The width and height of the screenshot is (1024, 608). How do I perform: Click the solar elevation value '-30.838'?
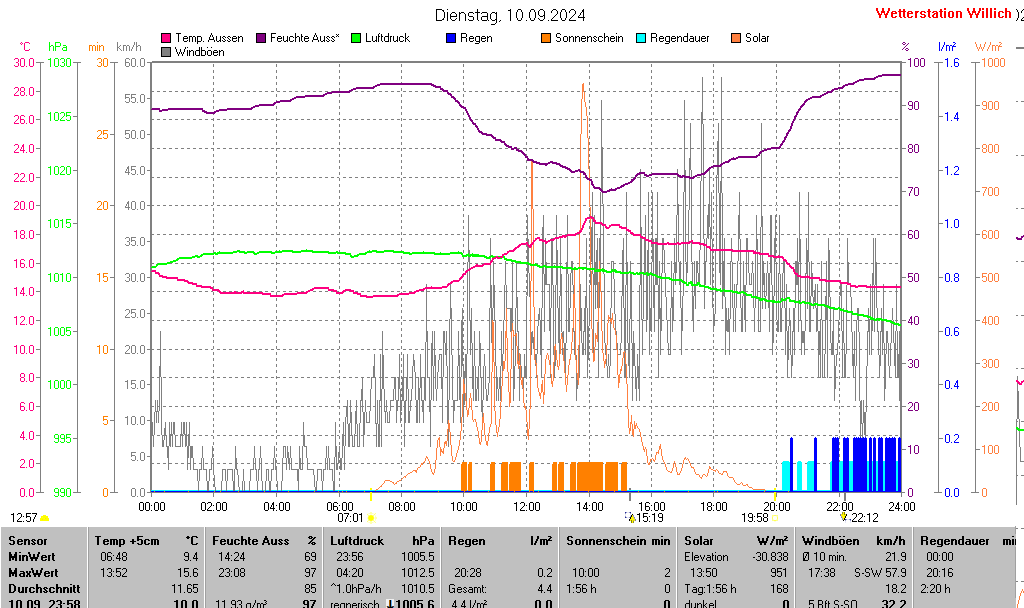pos(770,557)
